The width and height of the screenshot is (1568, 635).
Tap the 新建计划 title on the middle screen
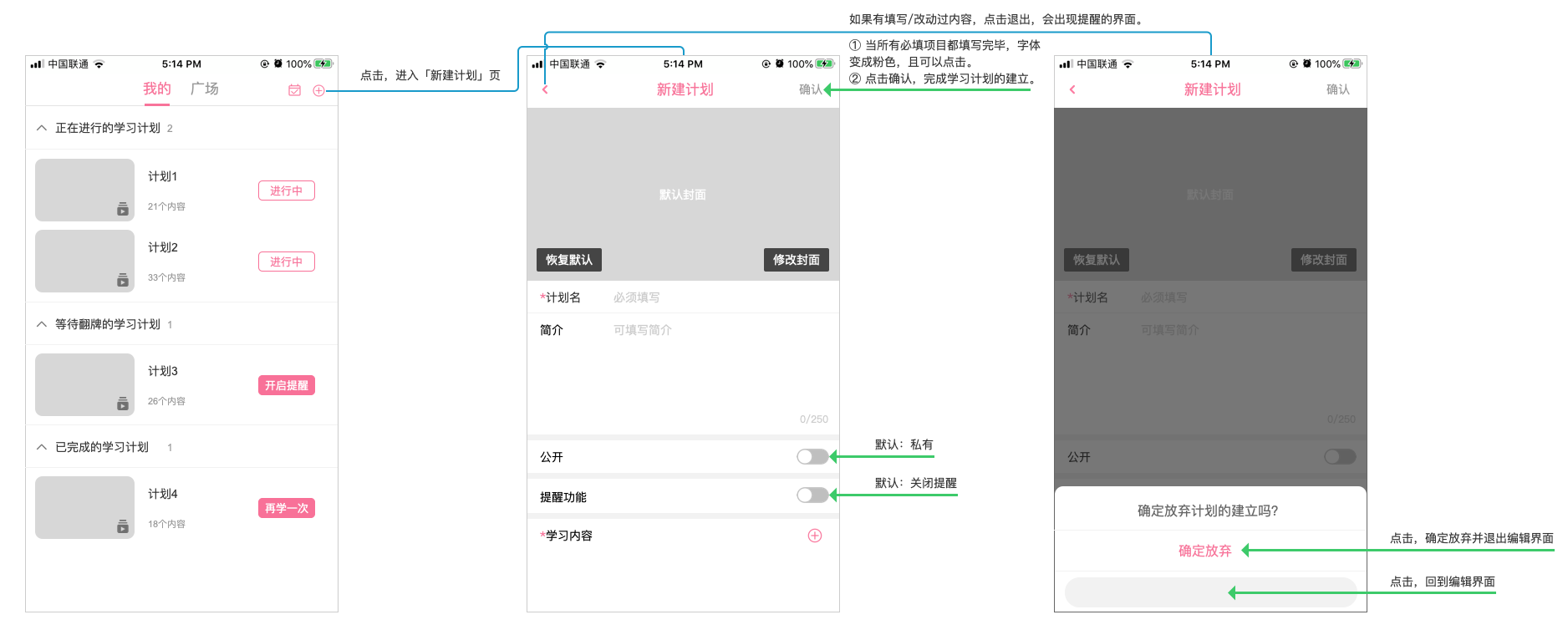pos(685,89)
